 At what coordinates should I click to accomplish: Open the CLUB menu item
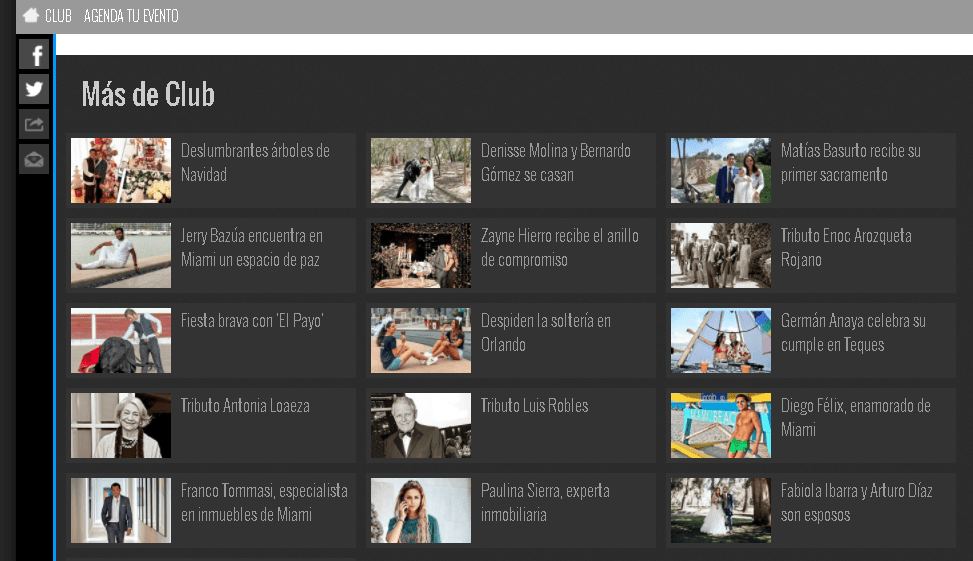[58, 16]
